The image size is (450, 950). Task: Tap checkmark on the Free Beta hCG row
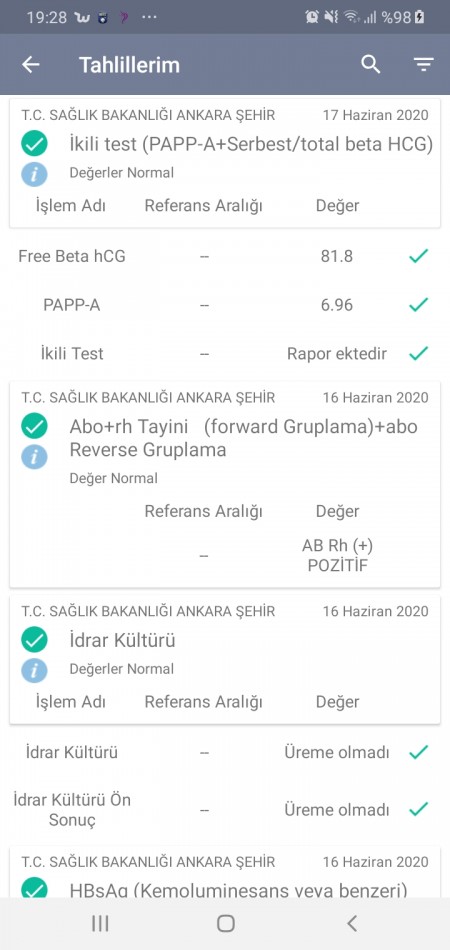419,256
